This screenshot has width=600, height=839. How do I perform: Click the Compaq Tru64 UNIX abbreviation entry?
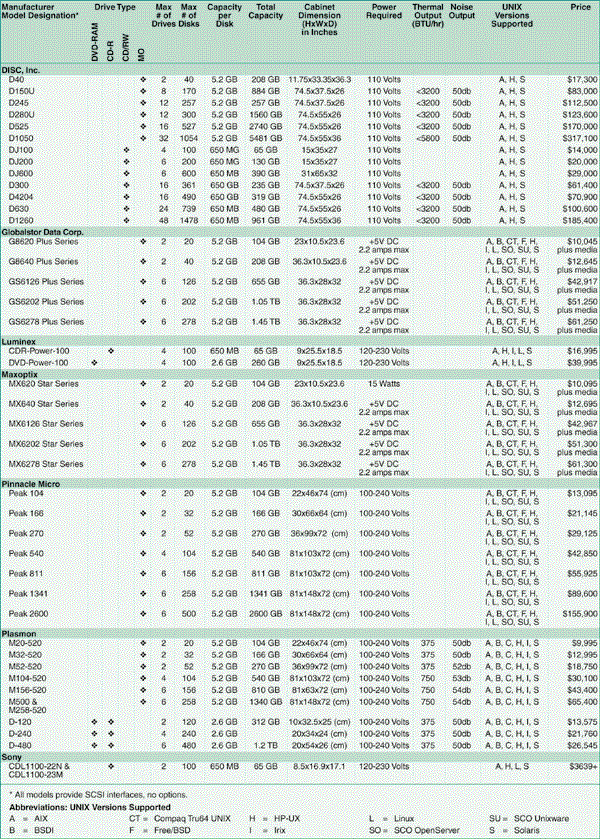point(180,819)
